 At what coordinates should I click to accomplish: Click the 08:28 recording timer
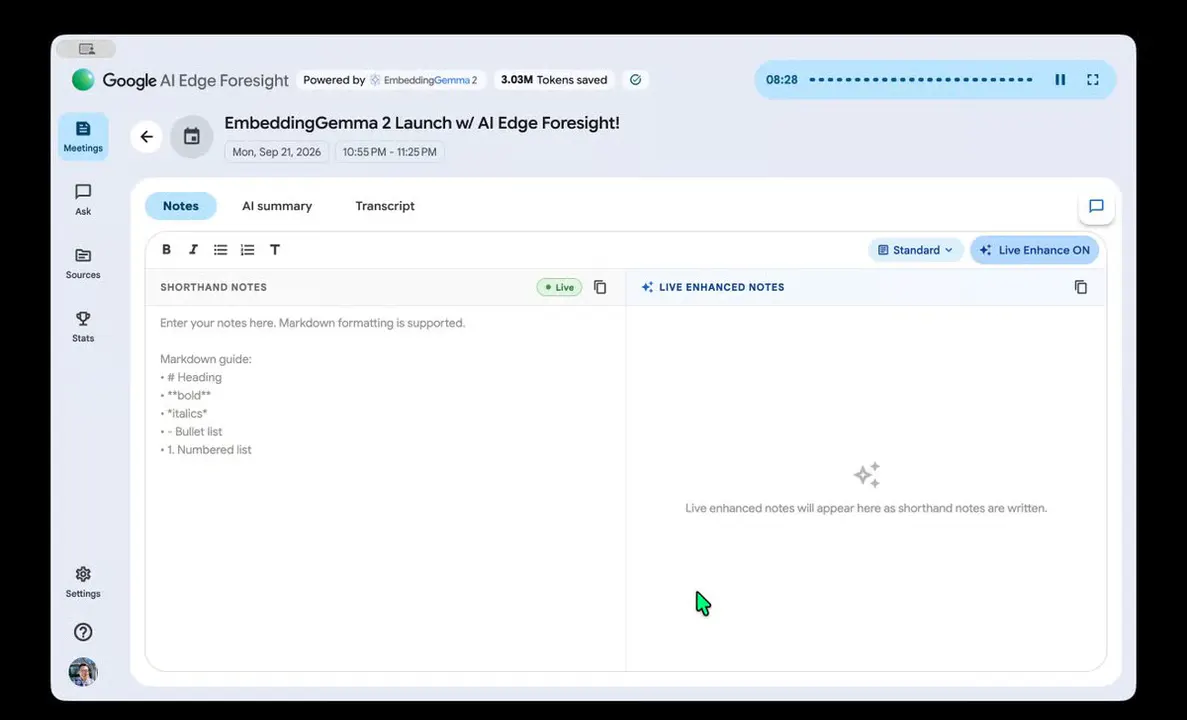pos(781,79)
